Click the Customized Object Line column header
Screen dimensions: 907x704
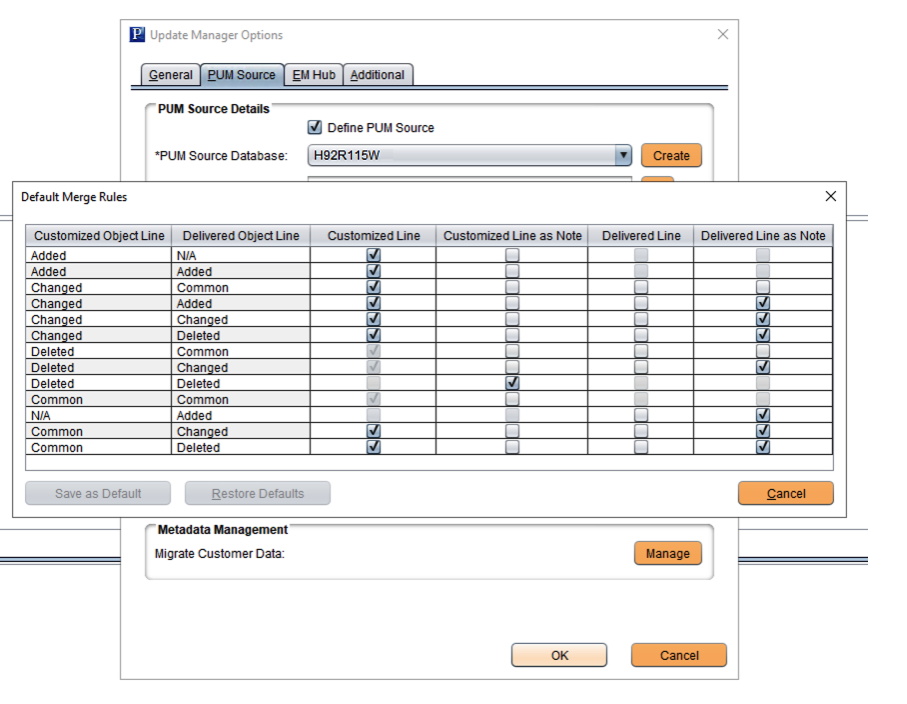(x=98, y=236)
